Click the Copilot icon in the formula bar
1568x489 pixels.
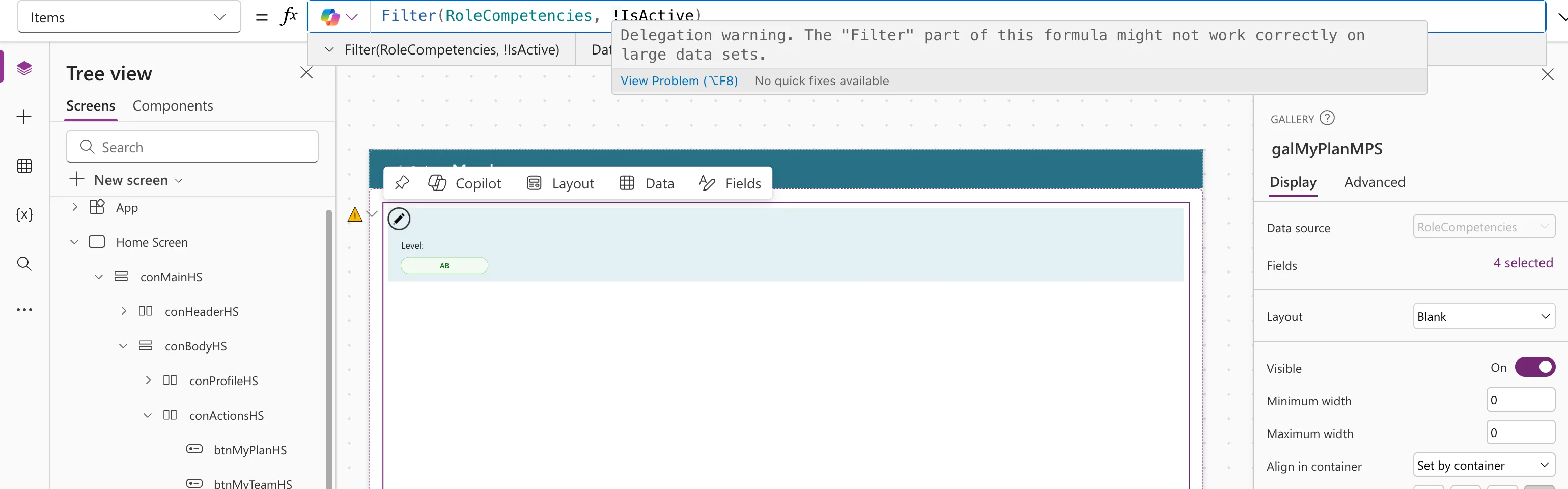[330, 17]
